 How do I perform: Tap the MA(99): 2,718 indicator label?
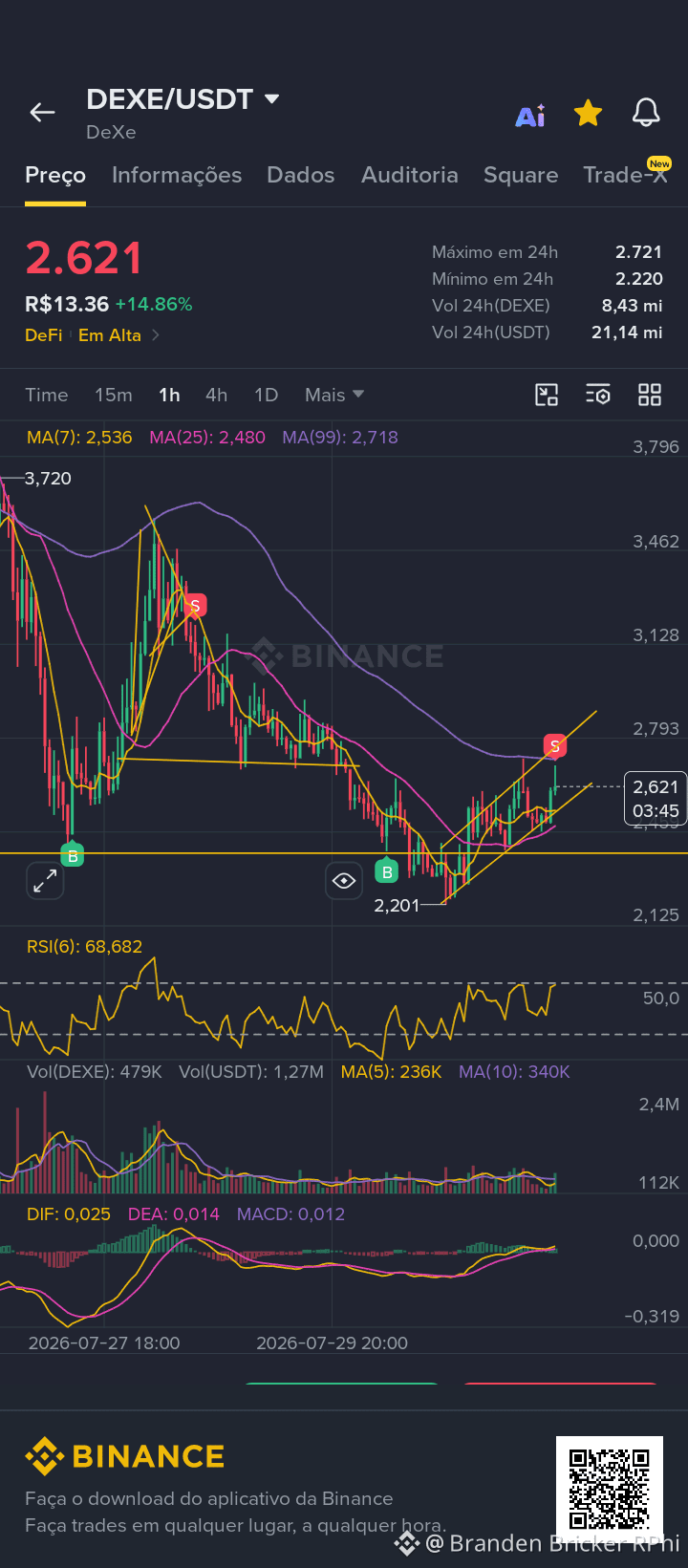point(340,438)
